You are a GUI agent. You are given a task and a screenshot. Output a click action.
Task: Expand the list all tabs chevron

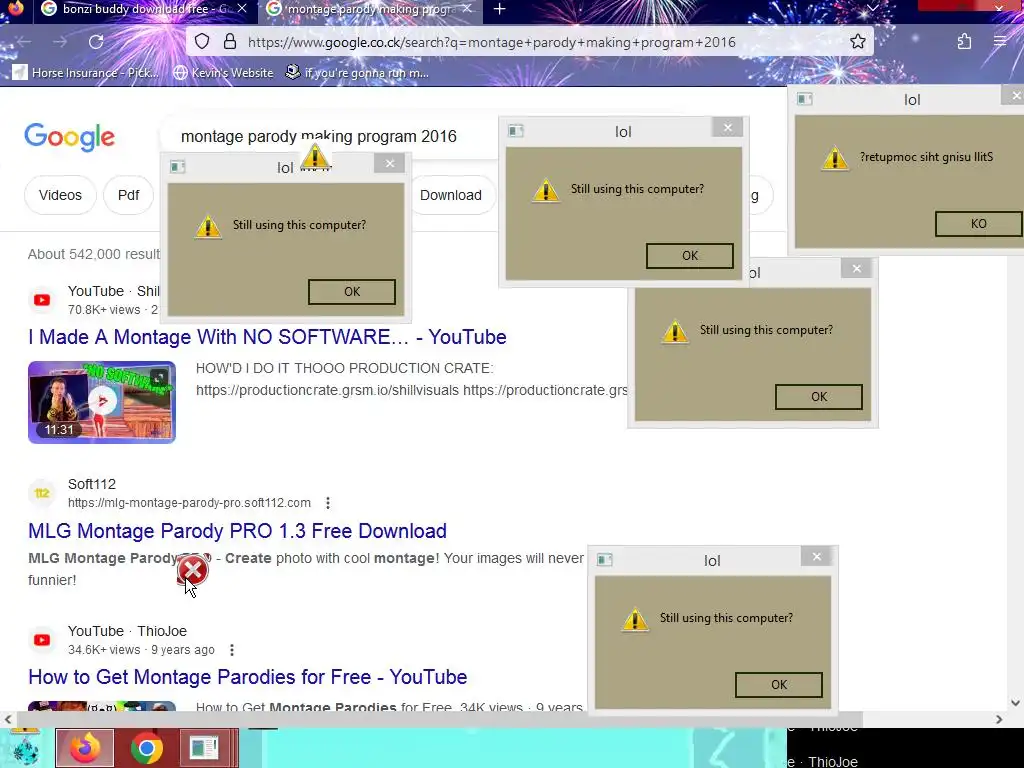pyautogui.click(x=872, y=8)
